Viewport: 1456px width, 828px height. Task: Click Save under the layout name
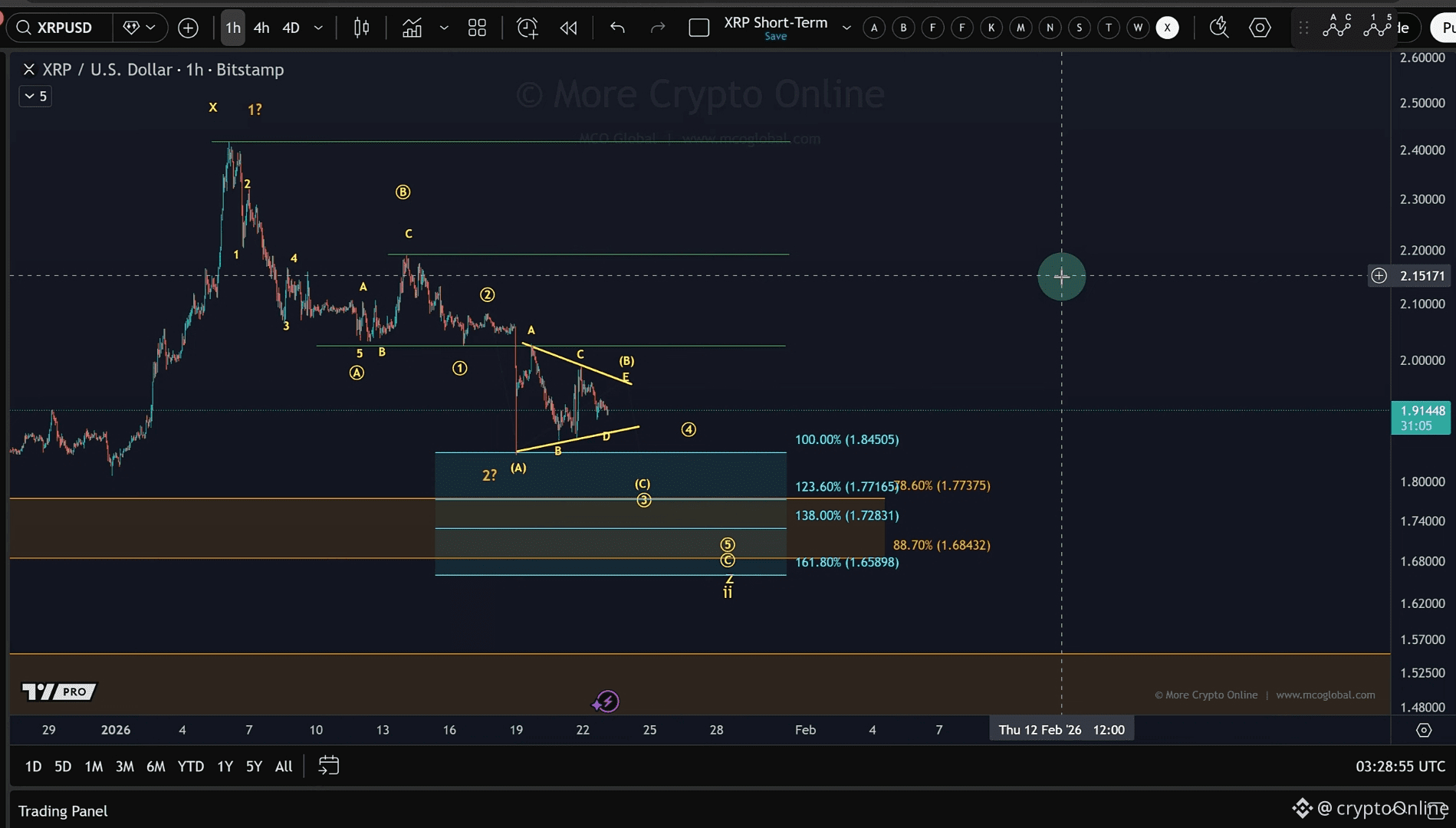775,37
